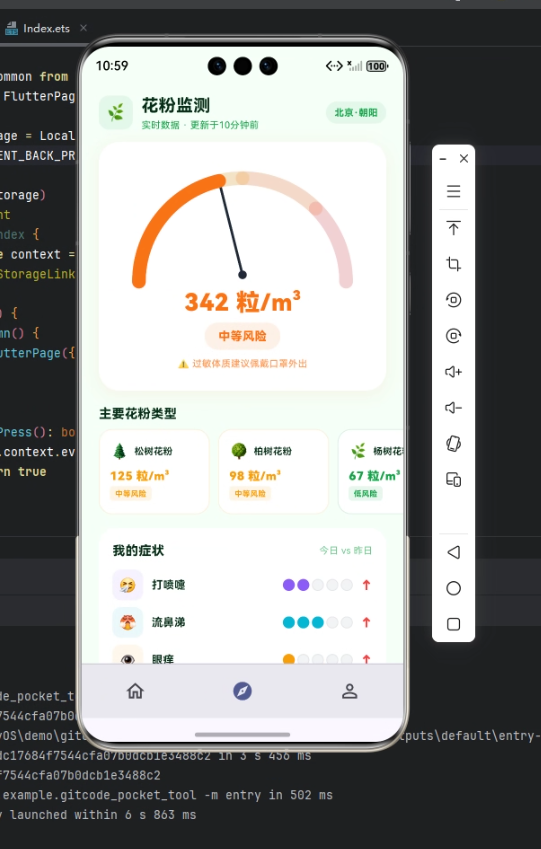Screen dimensions: 541x849
Task: Tap the emulator home circle button
Action: tap(453, 588)
